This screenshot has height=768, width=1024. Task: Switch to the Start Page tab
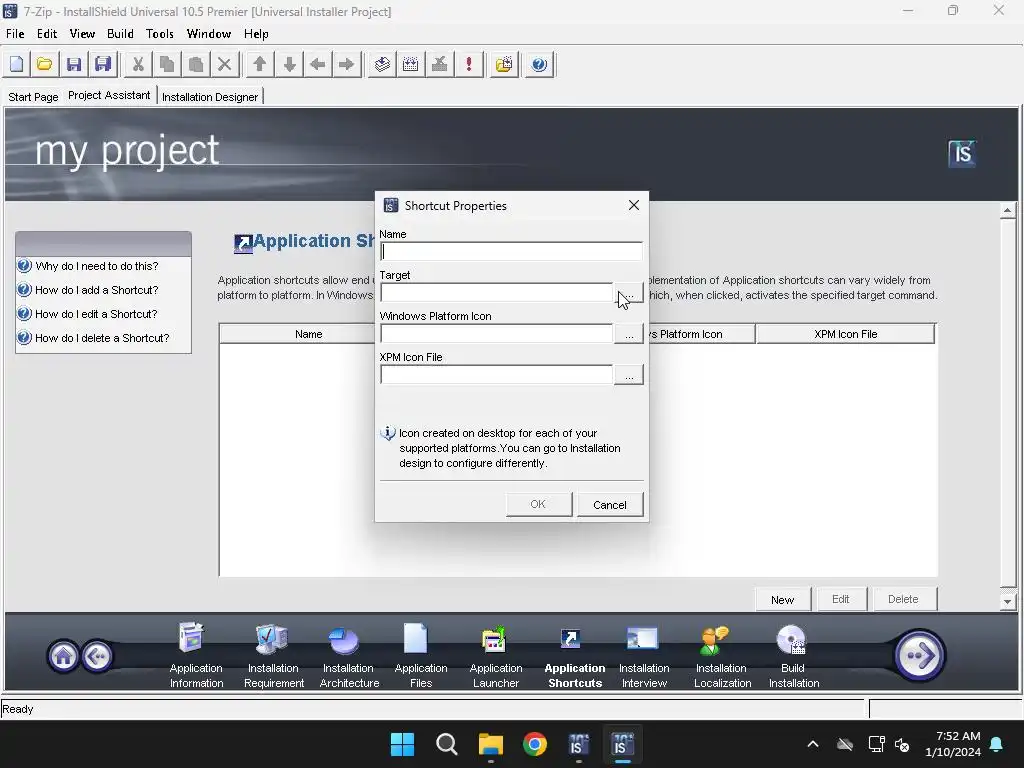(33, 97)
